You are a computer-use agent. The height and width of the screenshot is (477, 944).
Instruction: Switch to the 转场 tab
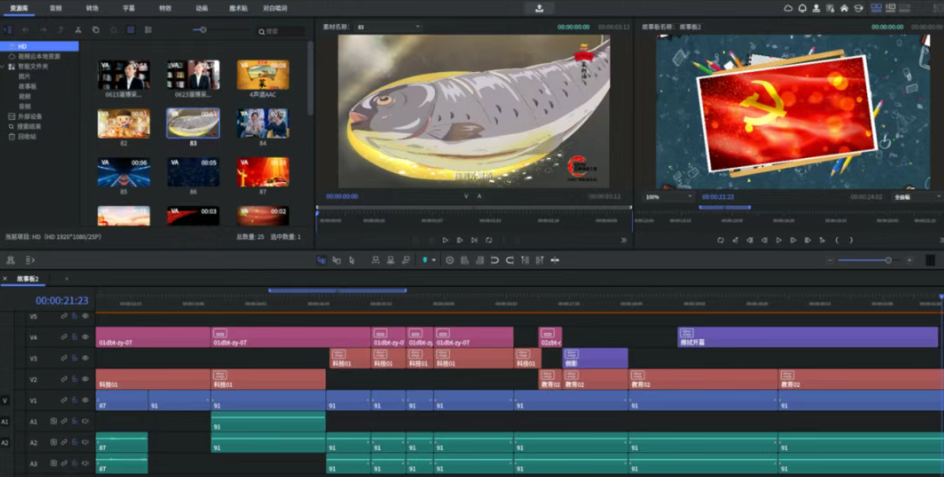(92, 8)
